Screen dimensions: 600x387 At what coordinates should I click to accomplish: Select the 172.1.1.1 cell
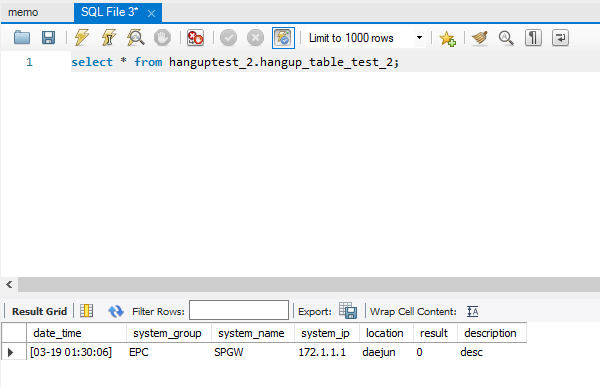pos(327,352)
